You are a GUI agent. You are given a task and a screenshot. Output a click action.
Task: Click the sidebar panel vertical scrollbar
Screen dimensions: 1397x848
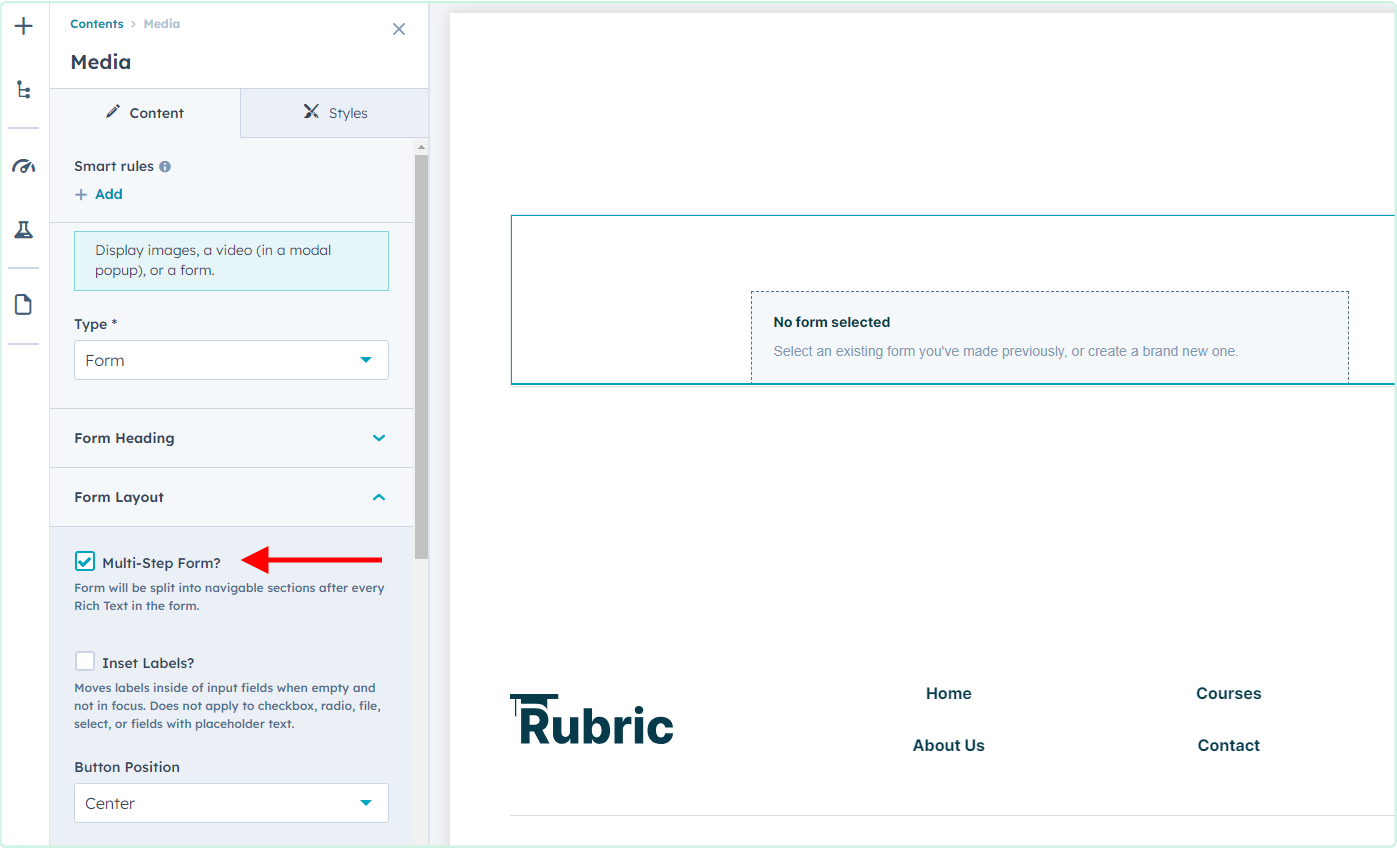421,356
